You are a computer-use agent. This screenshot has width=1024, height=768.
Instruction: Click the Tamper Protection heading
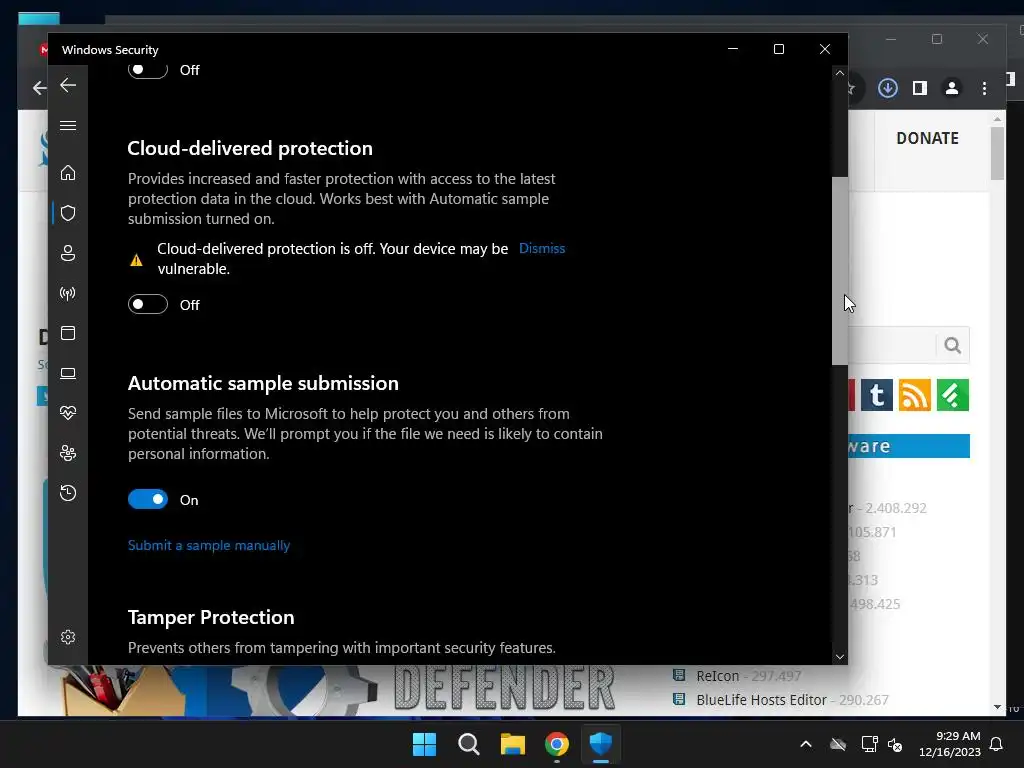pos(211,617)
